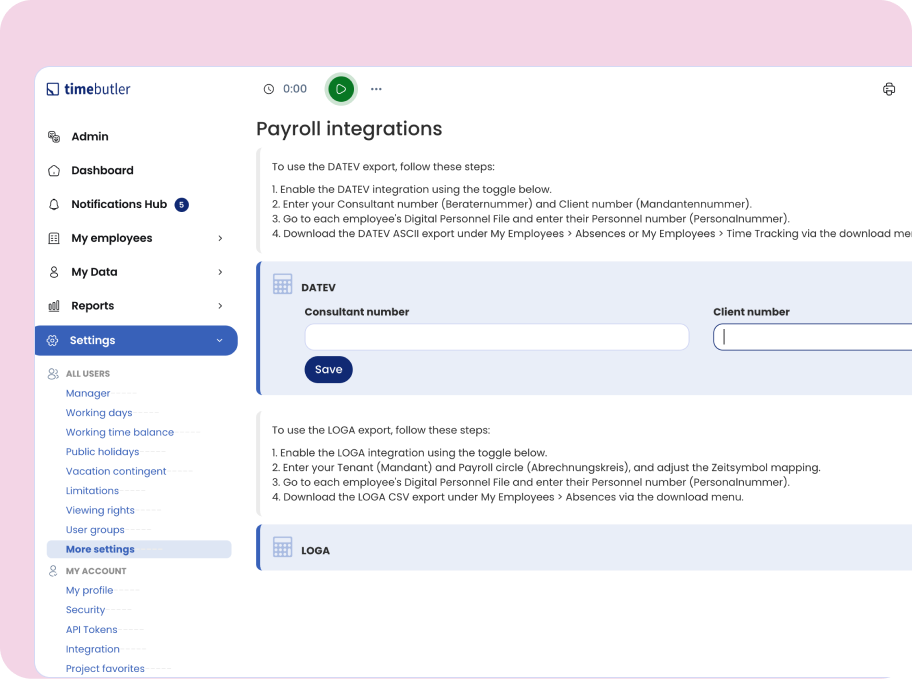
Task: Open Viewing rights settings
Action: pyautogui.click(x=100, y=510)
